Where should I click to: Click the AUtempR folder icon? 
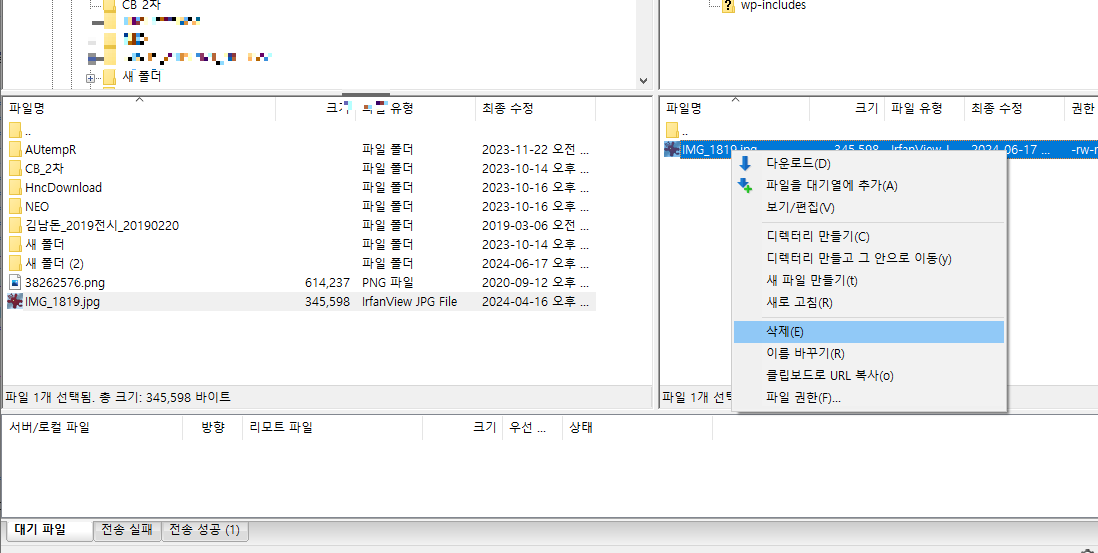[16, 149]
